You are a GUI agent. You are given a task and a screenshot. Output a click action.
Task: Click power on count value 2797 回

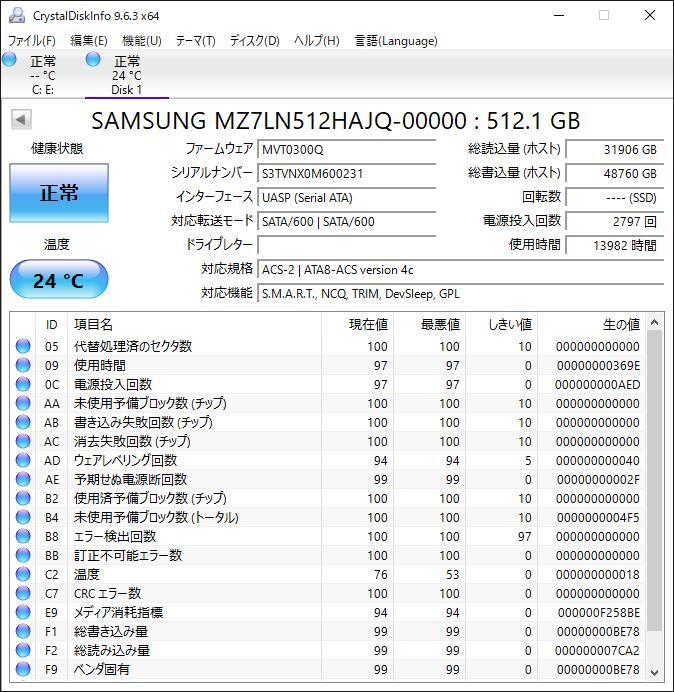615,221
